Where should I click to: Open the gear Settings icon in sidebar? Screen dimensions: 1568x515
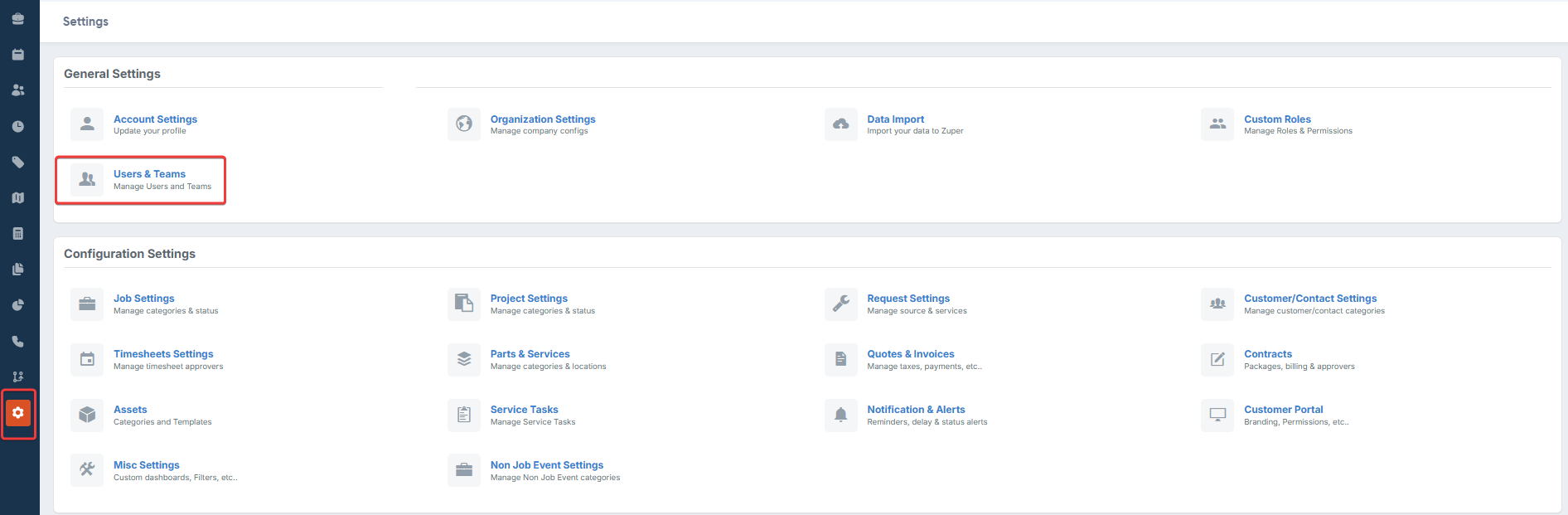pyautogui.click(x=18, y=413)
